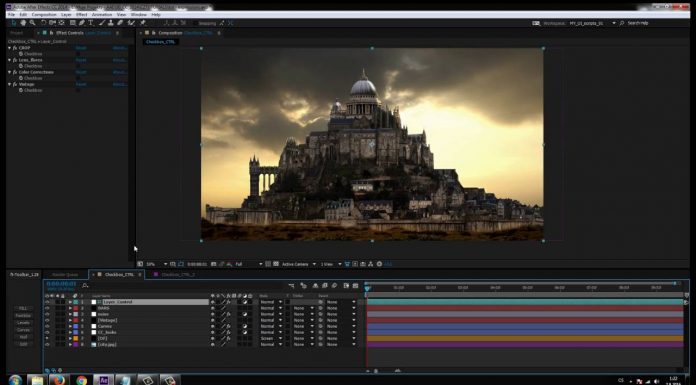Select the Clone Stamp tool
Viewport: 696px width, 385px height.
point(111,23)
